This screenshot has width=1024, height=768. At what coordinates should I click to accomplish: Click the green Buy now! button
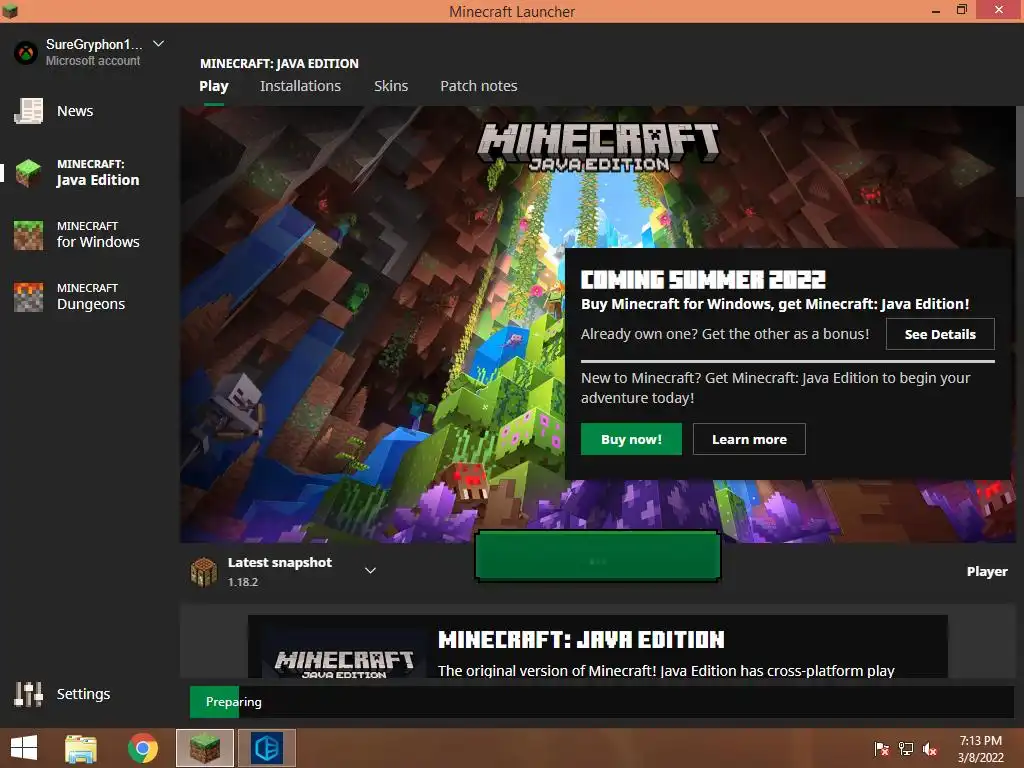(631, 440)
